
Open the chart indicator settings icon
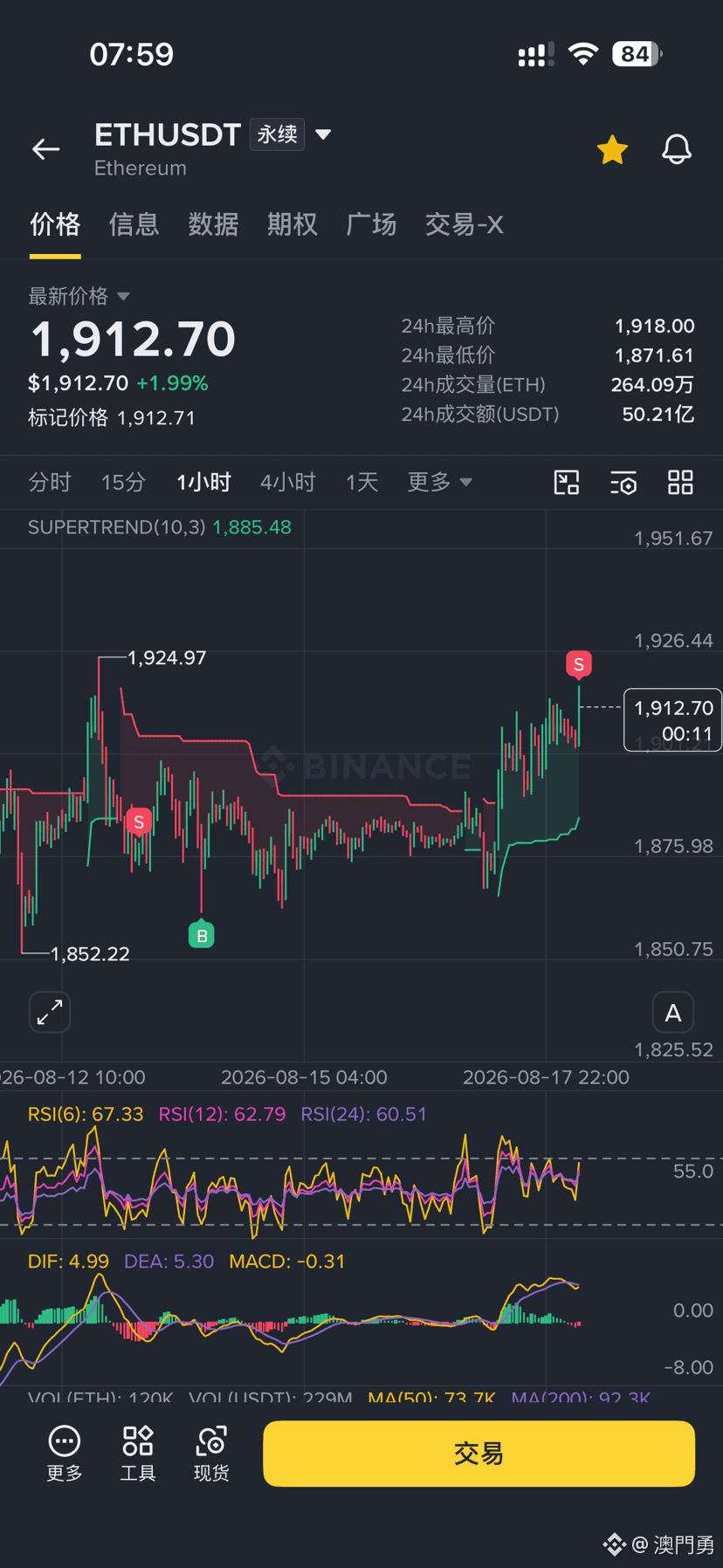[x=623, y=482]
